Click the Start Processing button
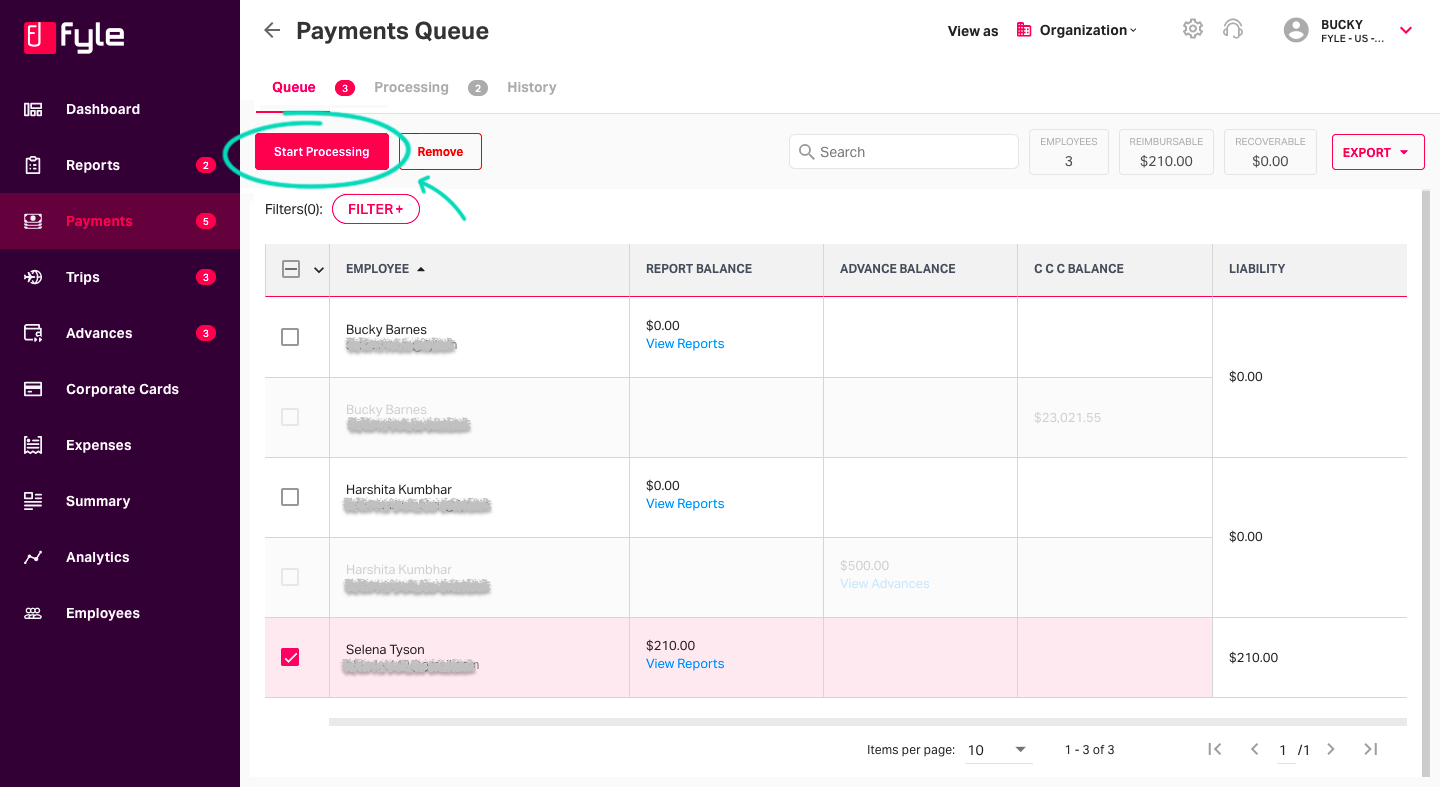 [x=322, y=151]
